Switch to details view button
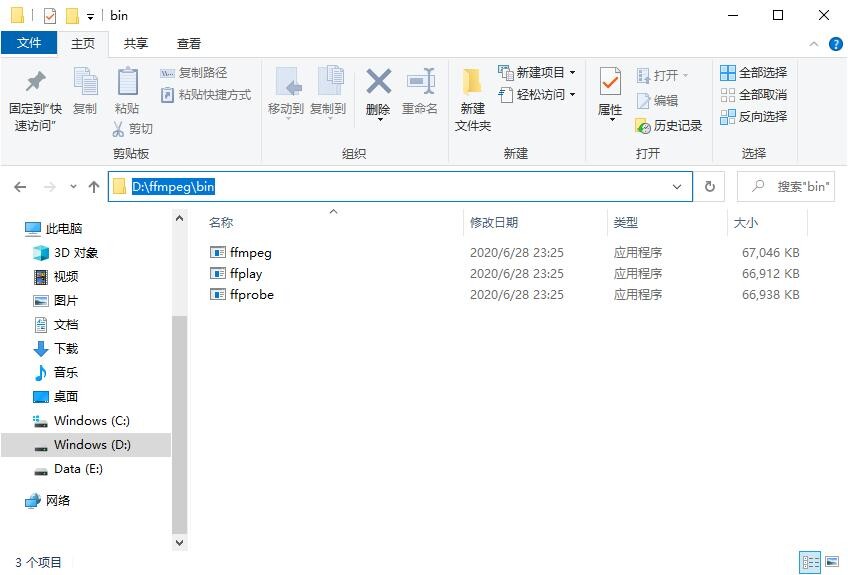 [x=810, y=562]
